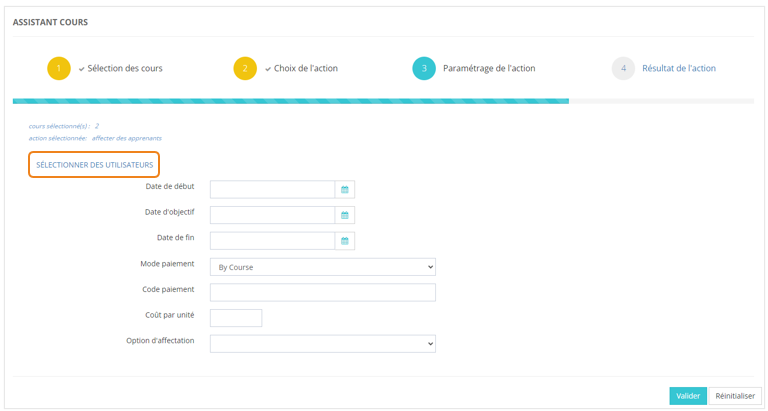Go to Choix de l'action step
This screenshot has width=768, height=411.
pyautogui.click(x=305, y=69)
